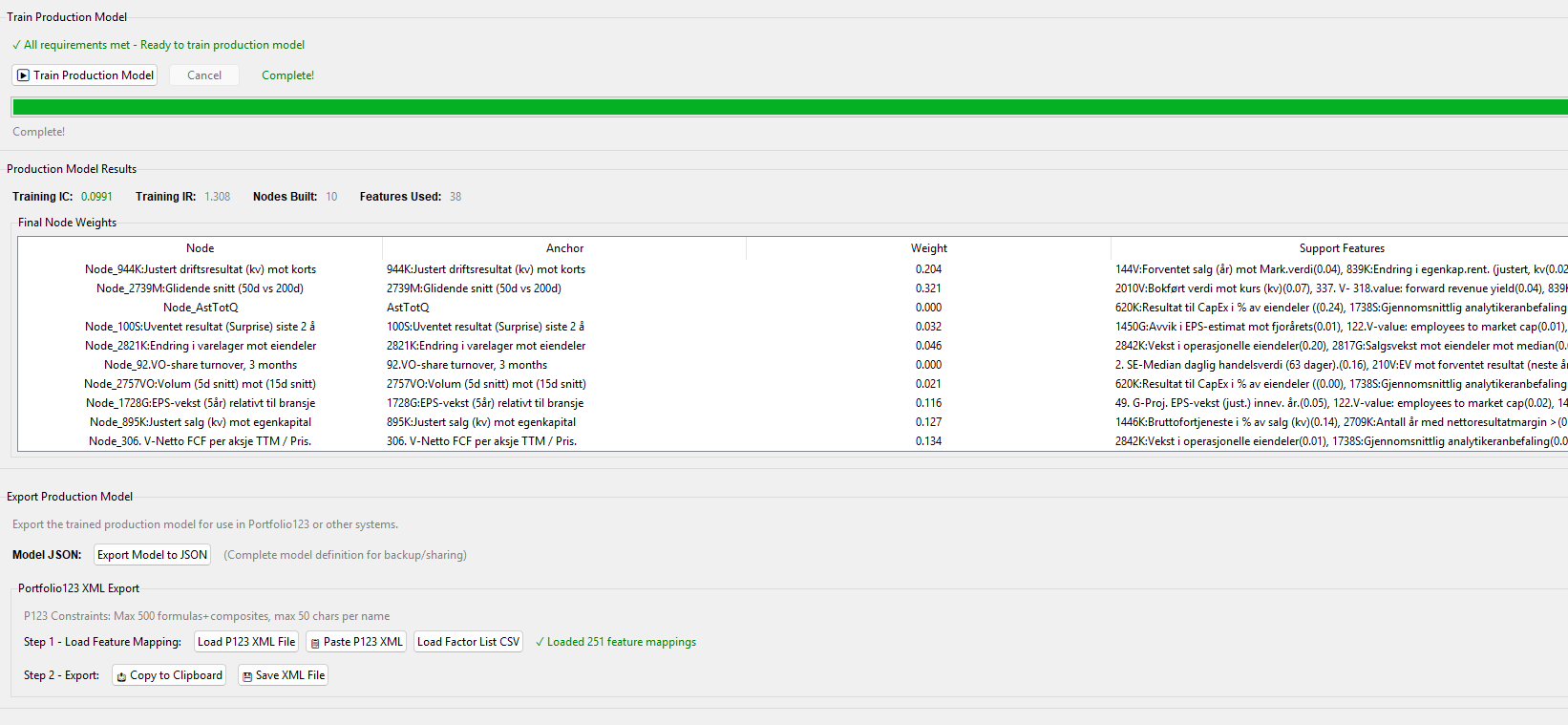Image resolution: width=1568 pixels, height=725 pixels.
Task: Sort table by the Node column header
Action: (200, 248)
